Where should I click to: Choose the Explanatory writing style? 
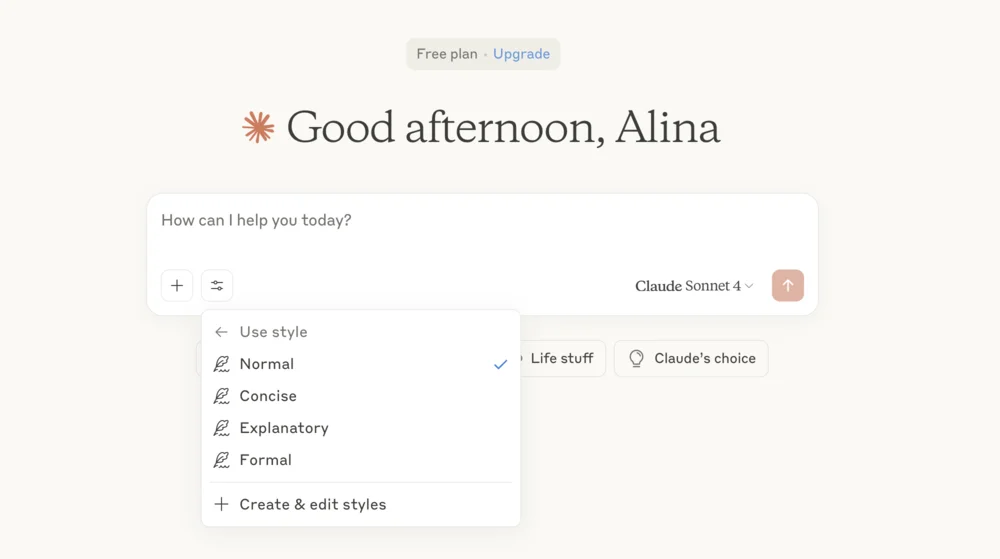point(284,428)
